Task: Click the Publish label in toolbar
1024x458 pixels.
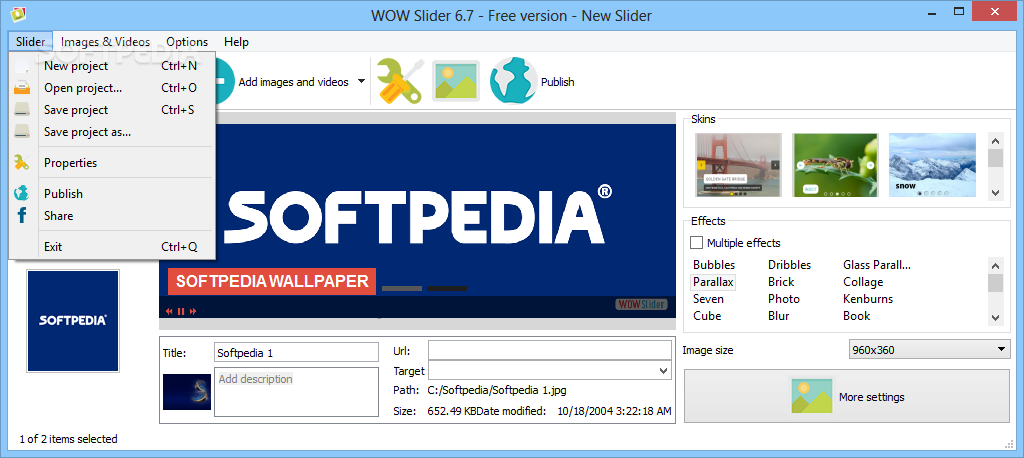Action: coord(557,82)
